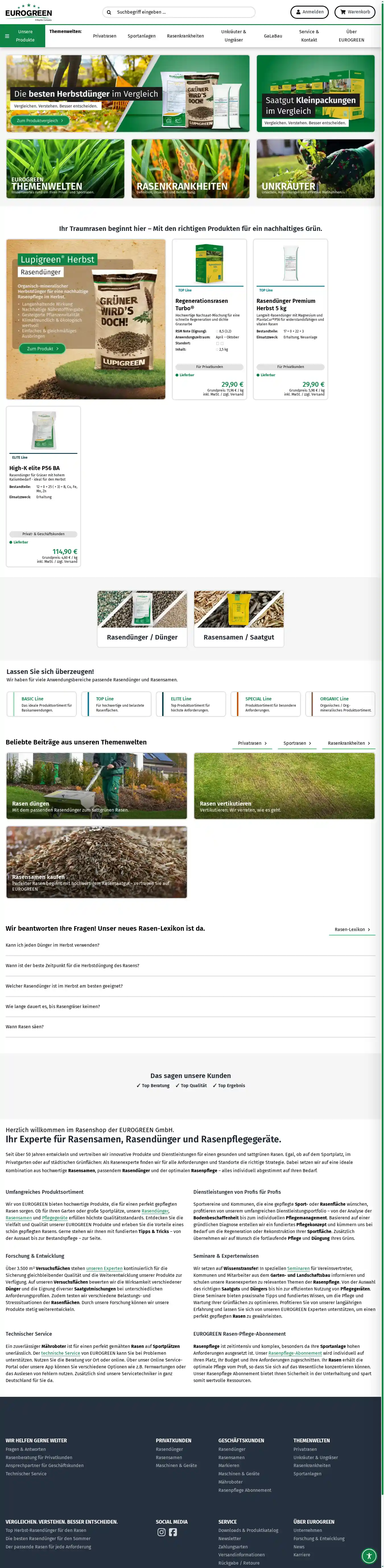Click the 'Zum Produktvergleich' button
The height and width of the screenshot is (1568, 384).
click(39, 121)
